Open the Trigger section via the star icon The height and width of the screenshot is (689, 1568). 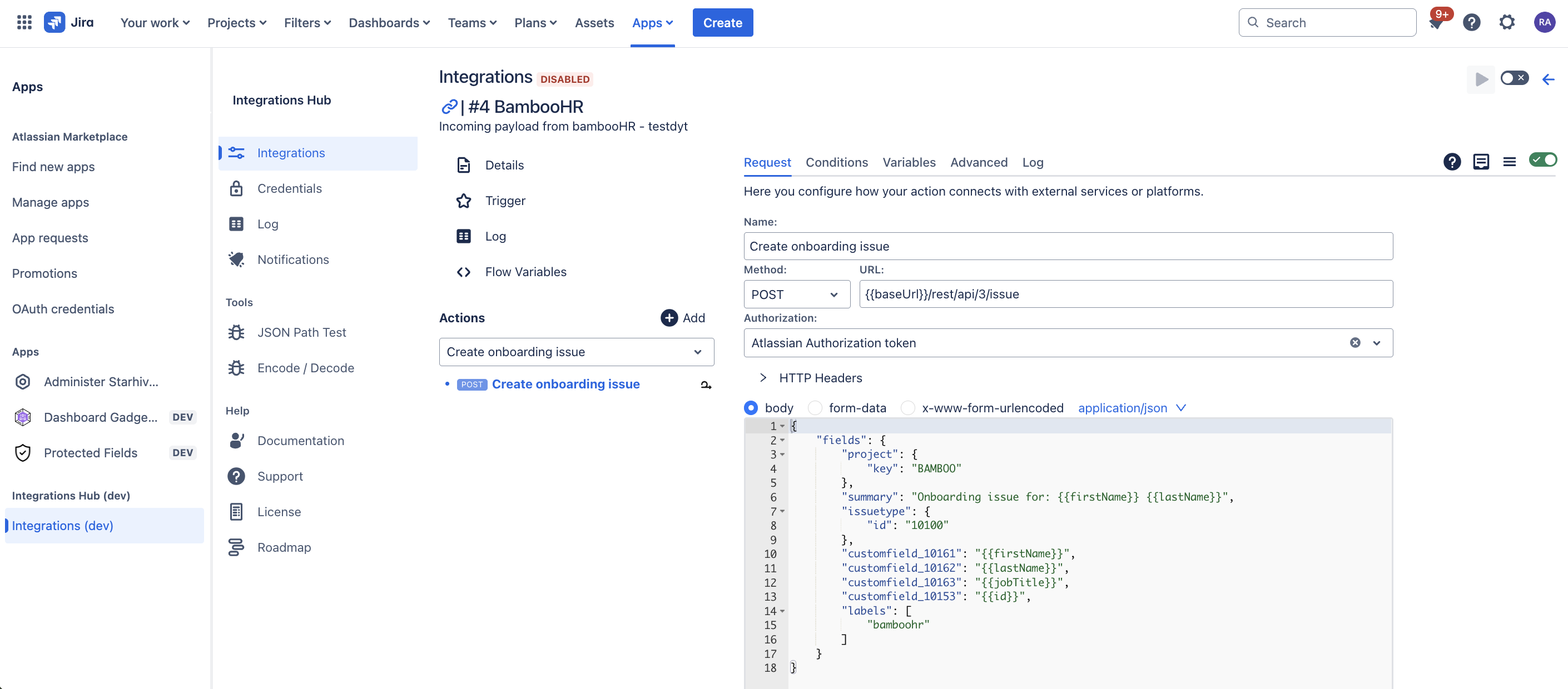click(464, 201)
